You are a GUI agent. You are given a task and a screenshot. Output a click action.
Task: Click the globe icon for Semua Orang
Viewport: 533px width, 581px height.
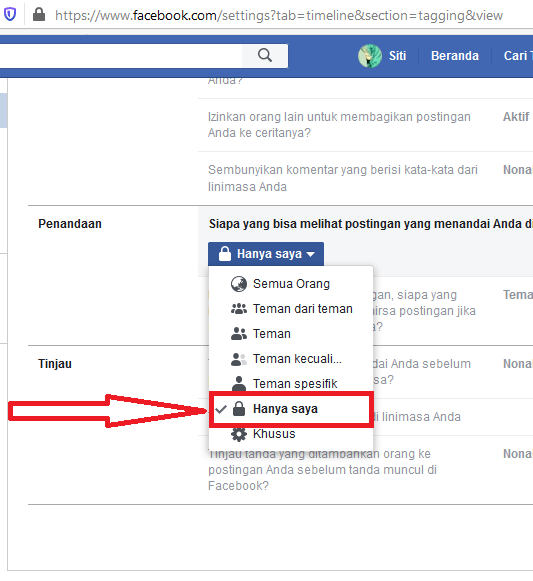point(239,284)
